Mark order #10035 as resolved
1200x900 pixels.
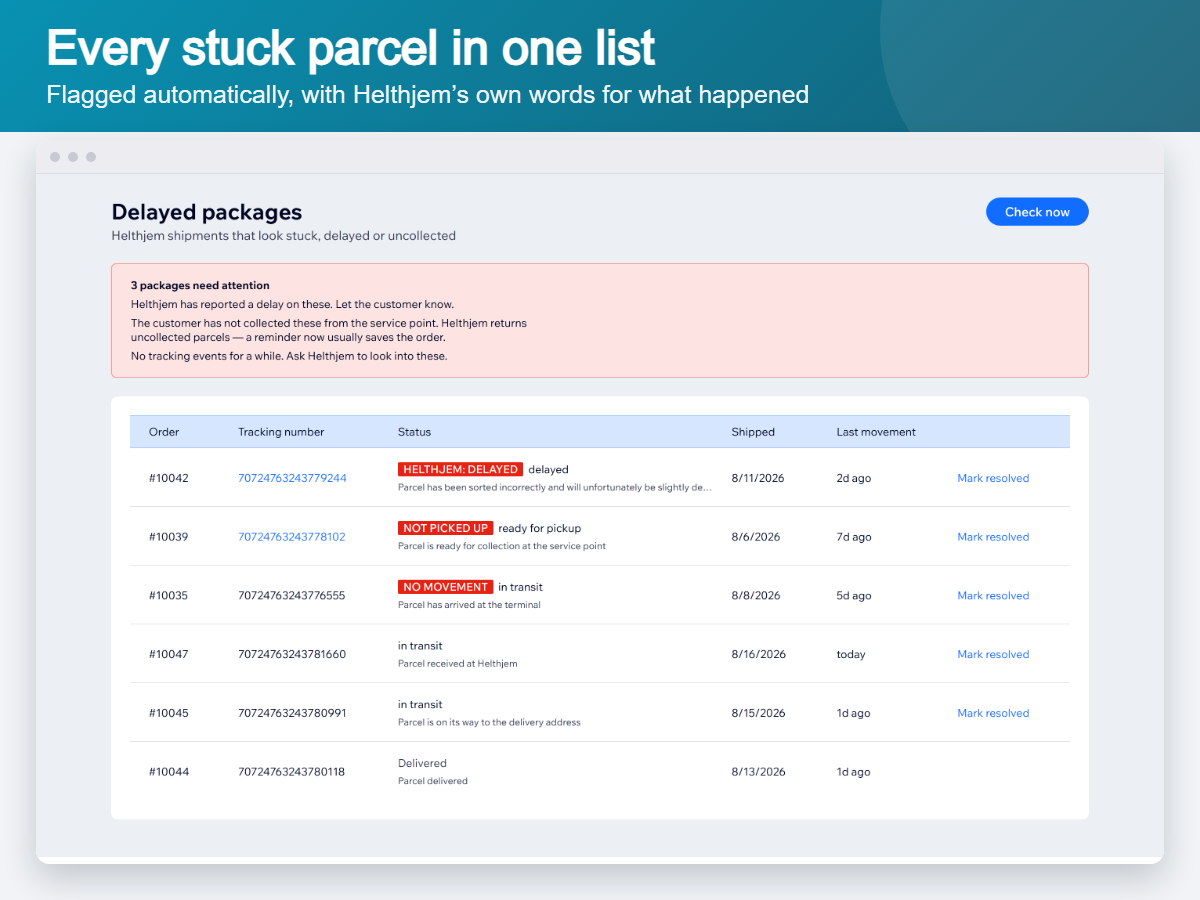(x=993, y=596)
